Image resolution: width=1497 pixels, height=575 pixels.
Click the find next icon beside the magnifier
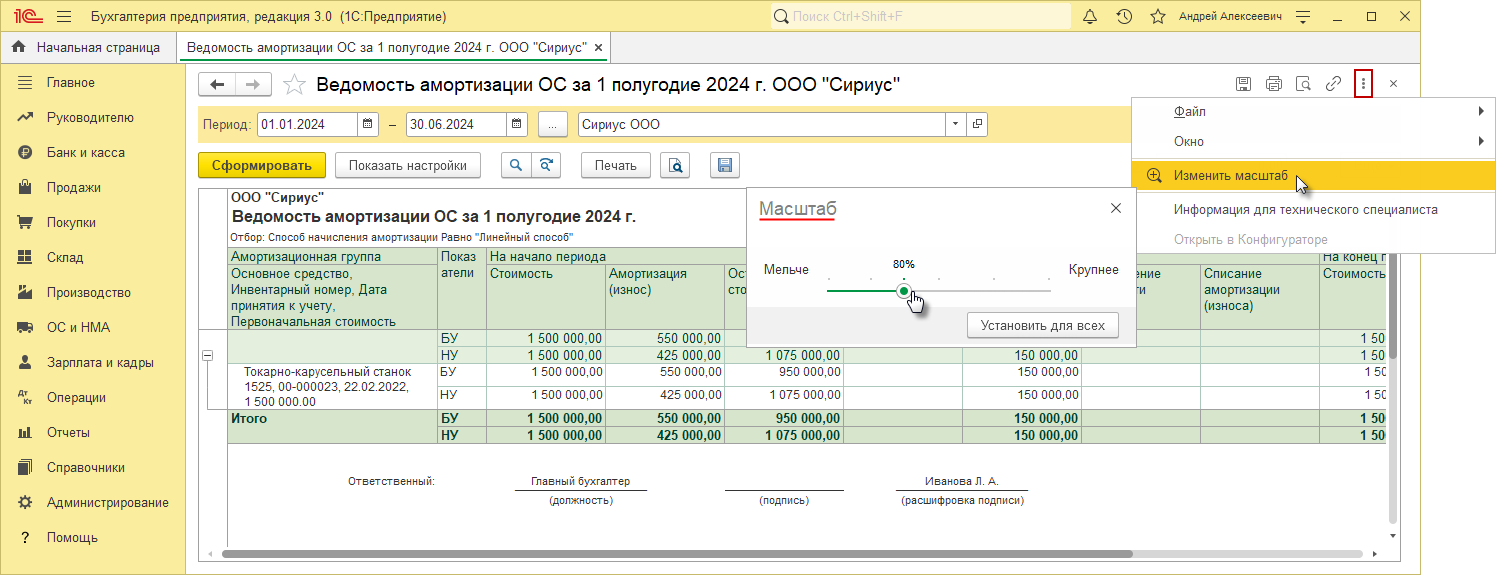pos(546,166)
